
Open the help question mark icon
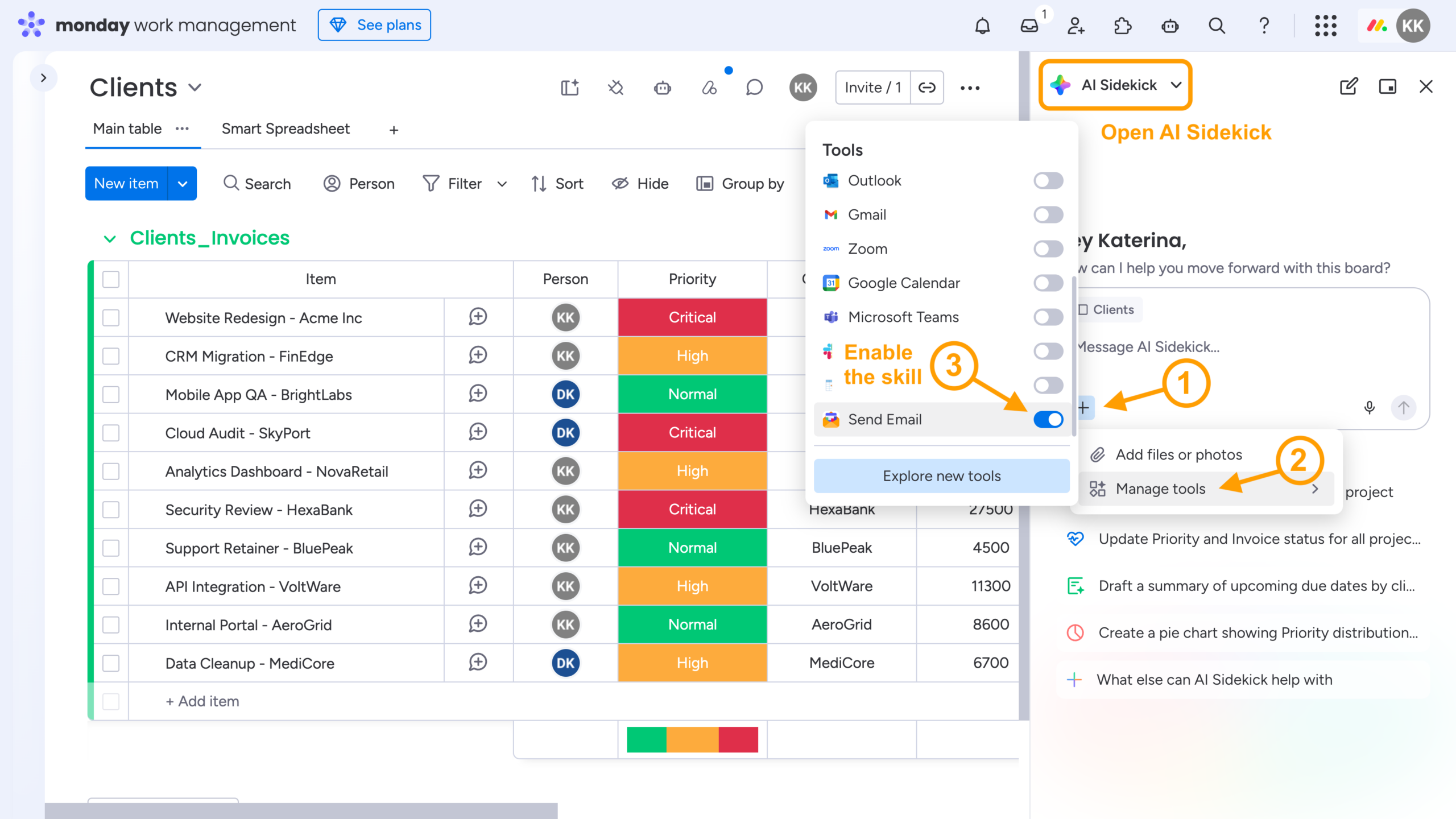point(1264,26)
